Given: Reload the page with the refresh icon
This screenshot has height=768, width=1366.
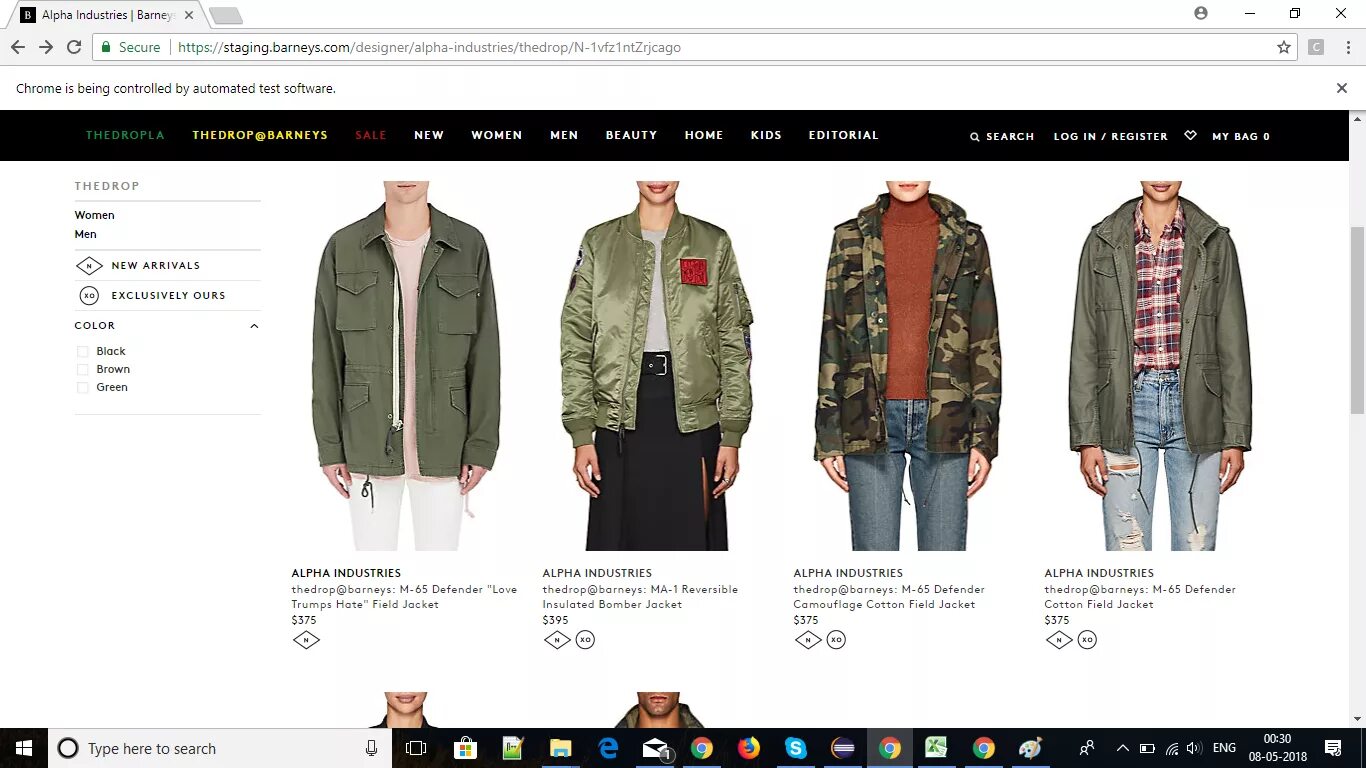Looking at the screenshot, I should click(x=74, y=47).
